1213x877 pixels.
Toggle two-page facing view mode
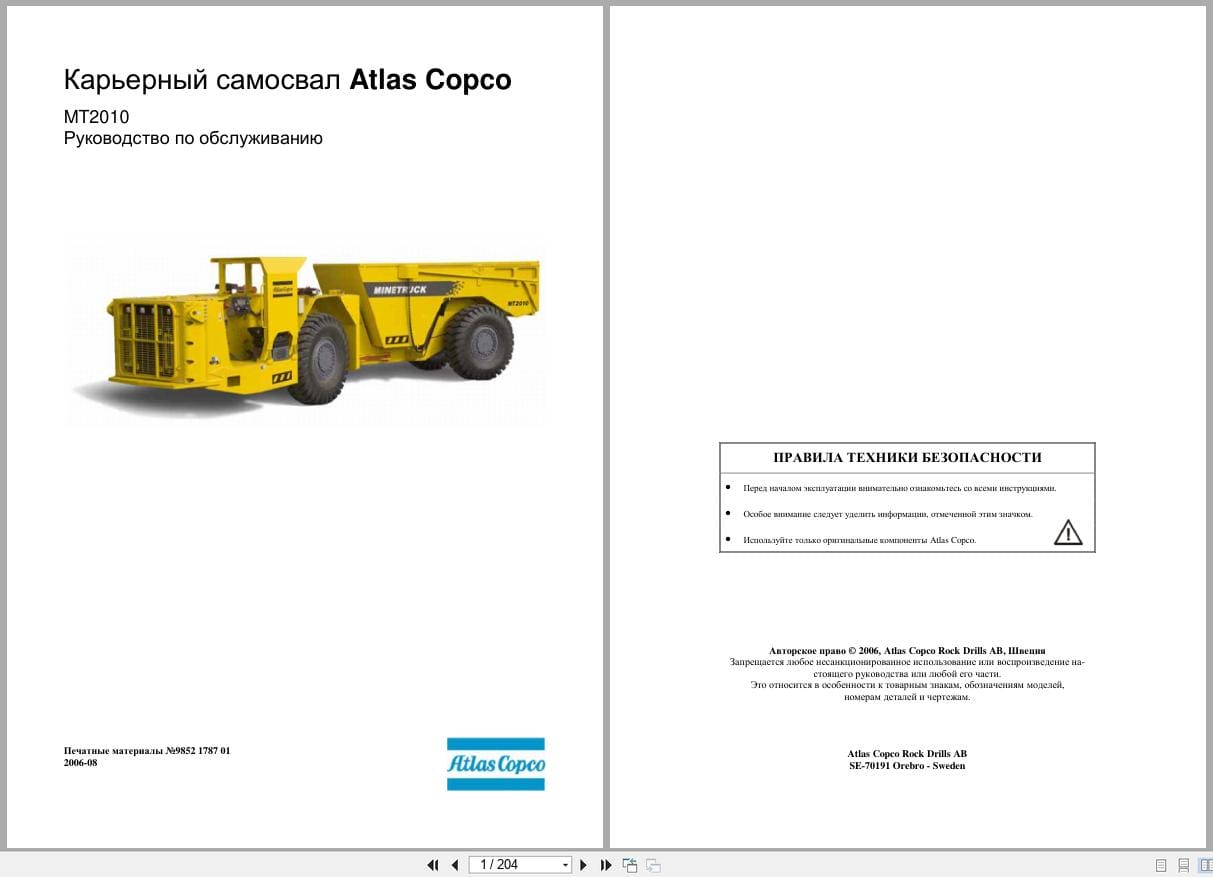click(x=1204, y=865)
